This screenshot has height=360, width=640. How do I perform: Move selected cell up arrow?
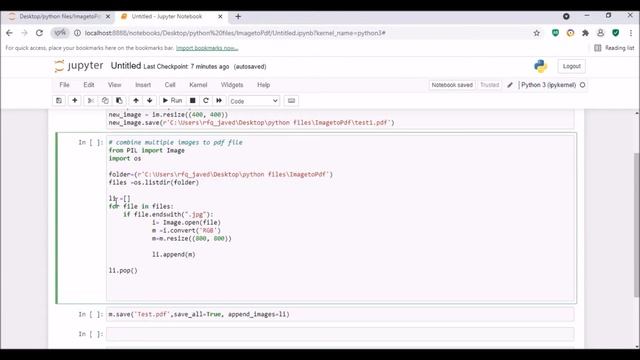[x=136, y=100]
